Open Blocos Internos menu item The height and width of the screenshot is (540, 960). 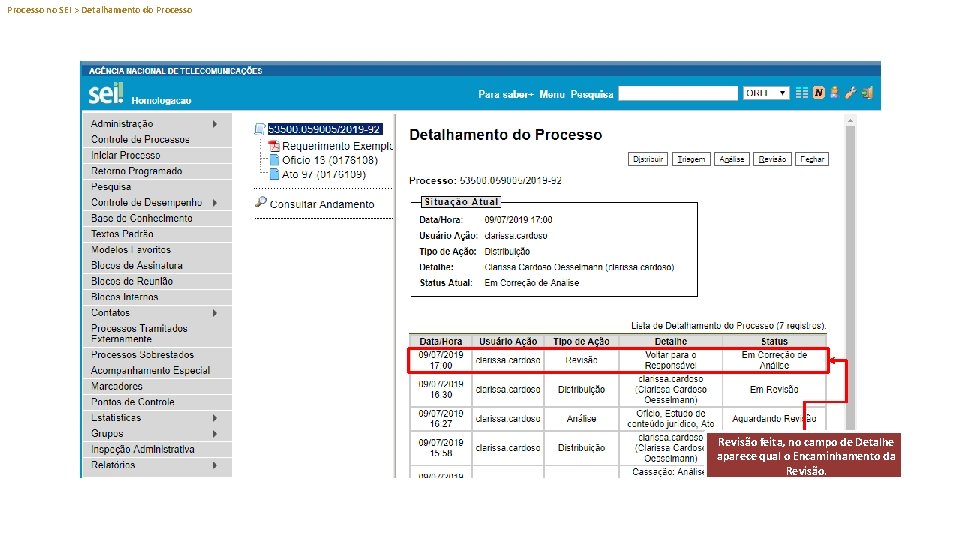124,297
